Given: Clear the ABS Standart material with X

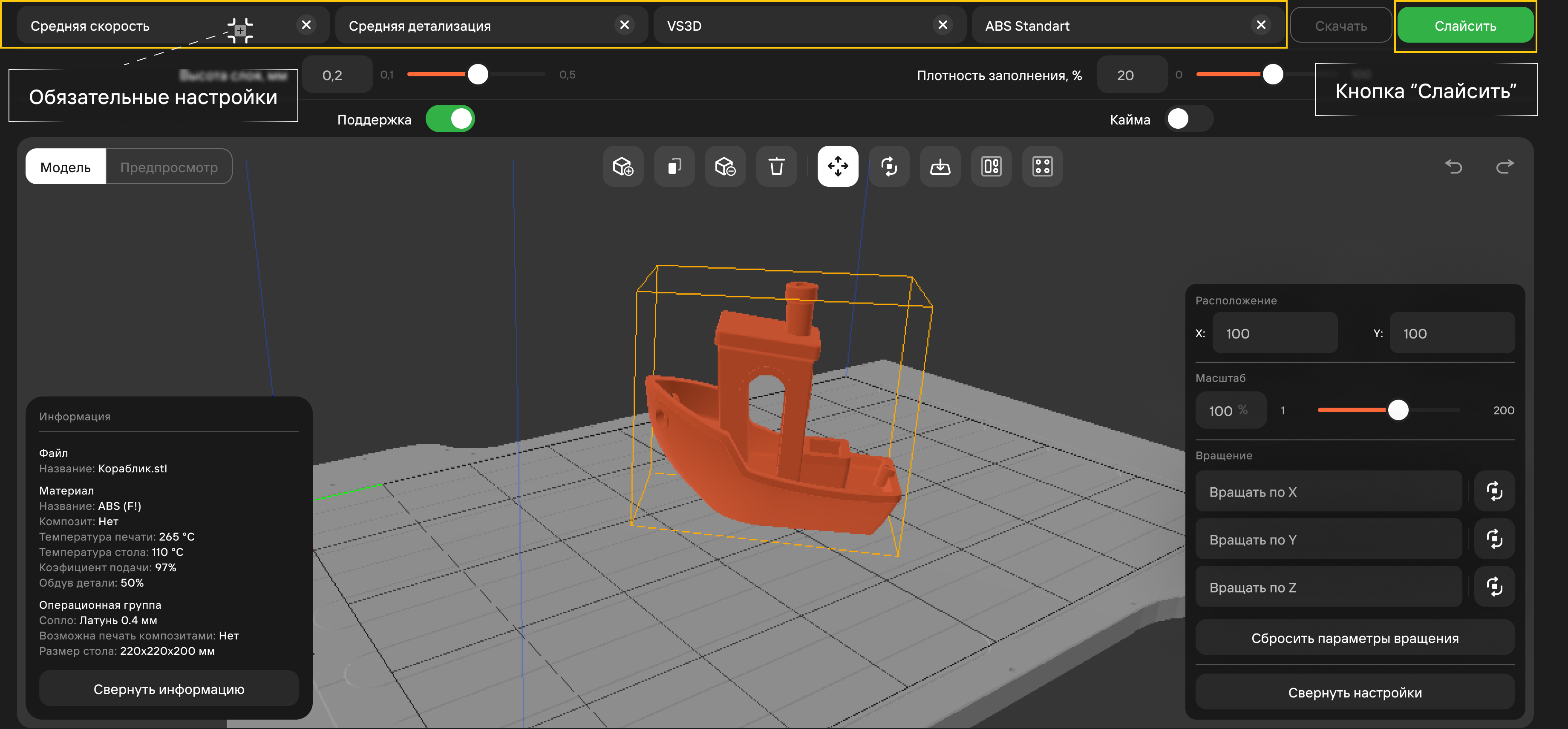Looking at the screenshot, I should pyautogui.click(x=1261, y=25).
